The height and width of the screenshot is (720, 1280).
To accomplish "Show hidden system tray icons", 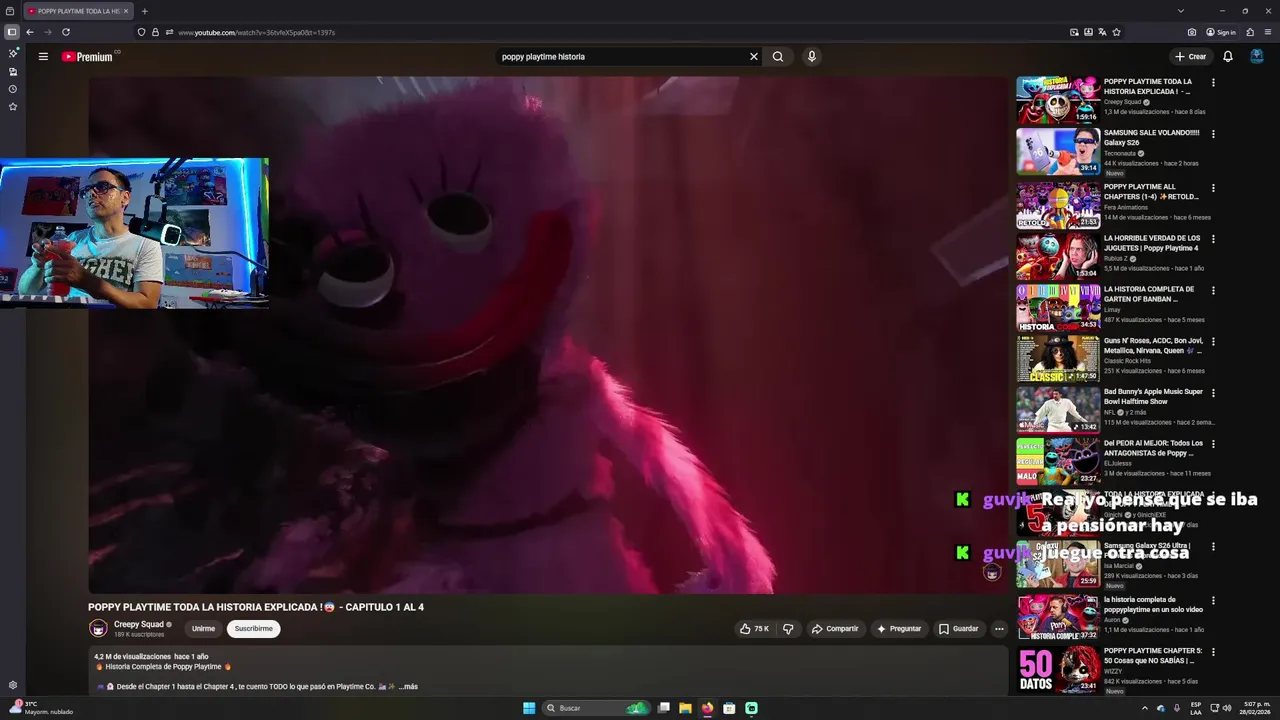I will 1145,708.
